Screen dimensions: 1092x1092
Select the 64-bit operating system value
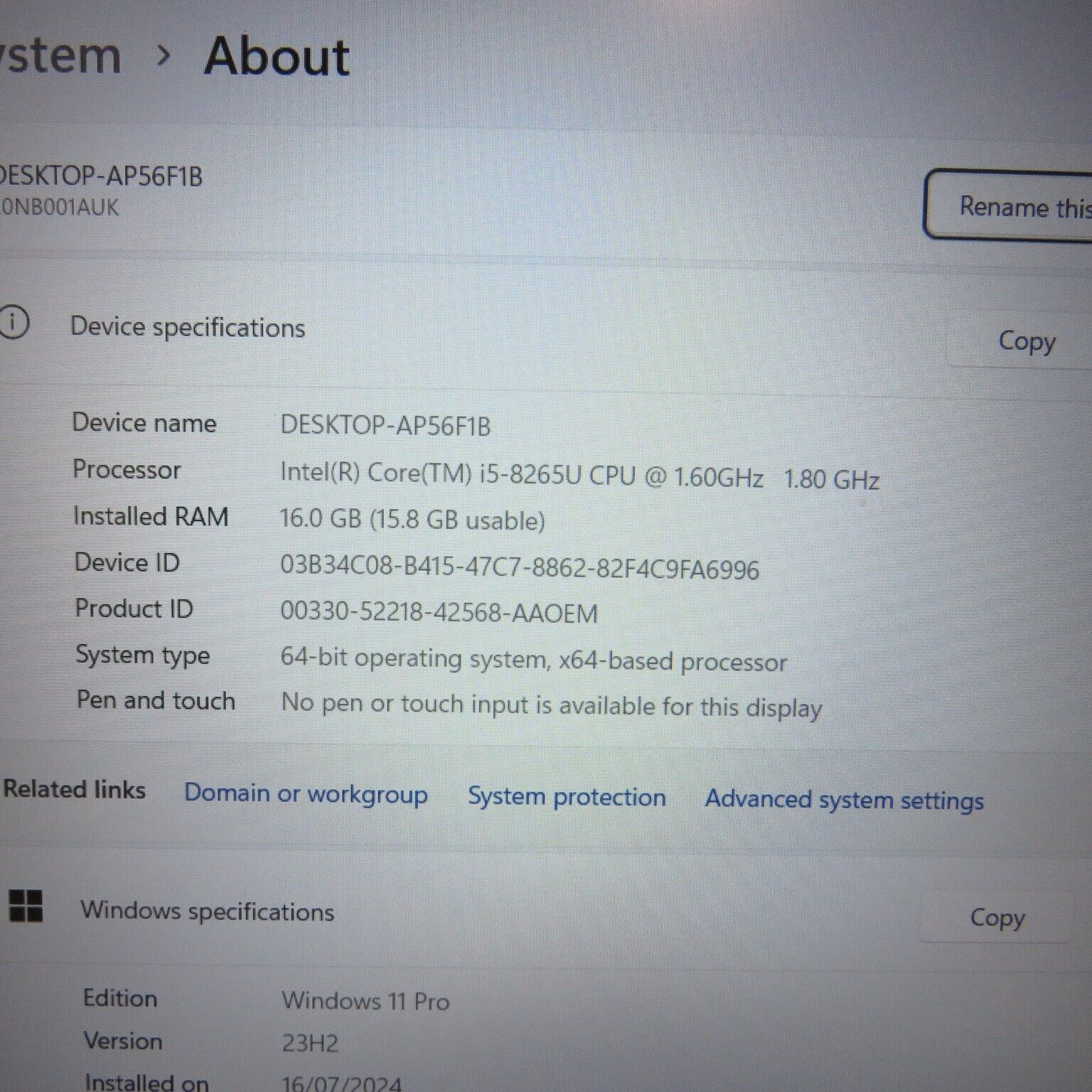click(x=533, y=659)
